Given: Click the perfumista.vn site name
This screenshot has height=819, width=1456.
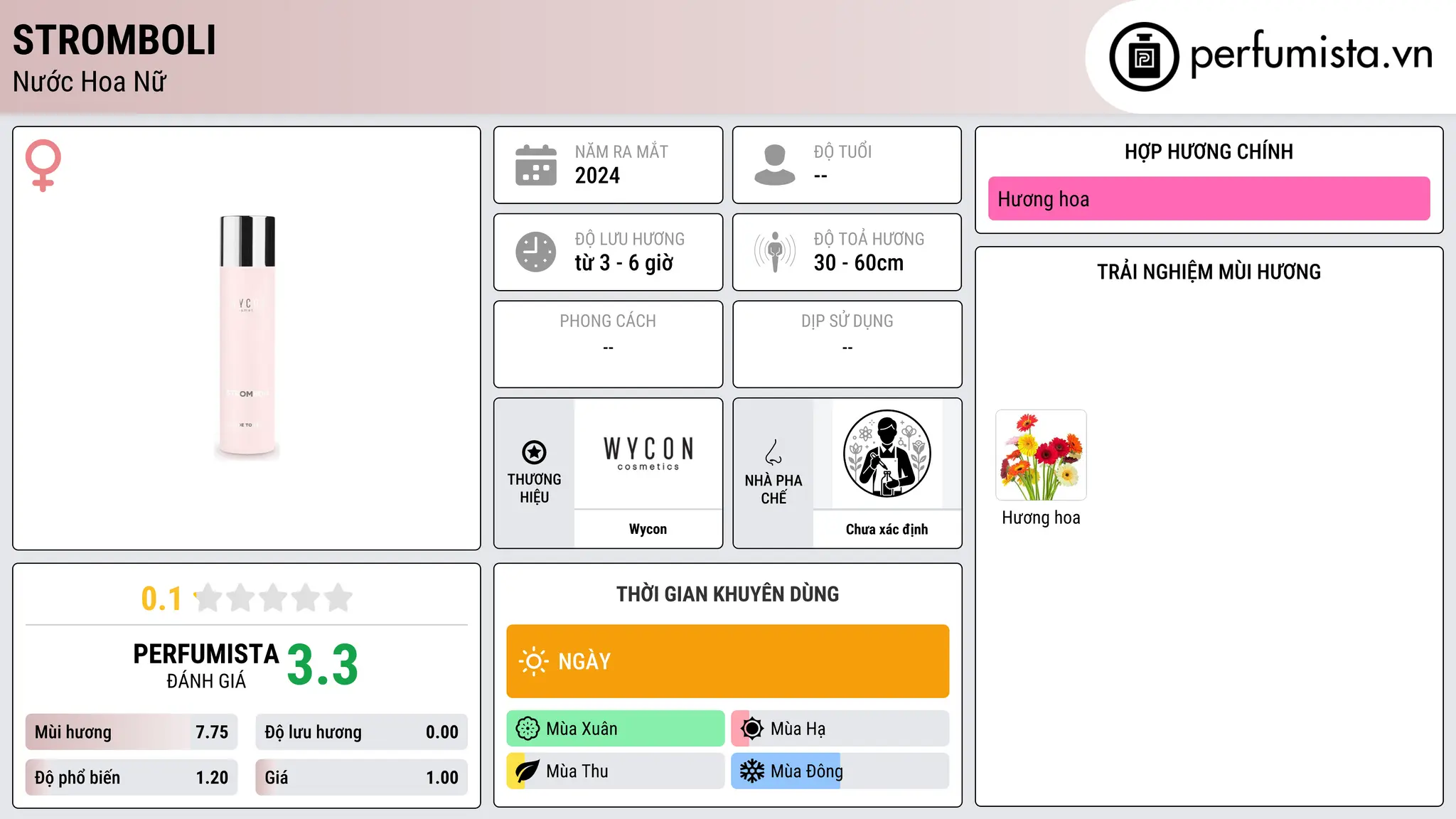Looking at the screenshot, I should (x=1311, y=54).
